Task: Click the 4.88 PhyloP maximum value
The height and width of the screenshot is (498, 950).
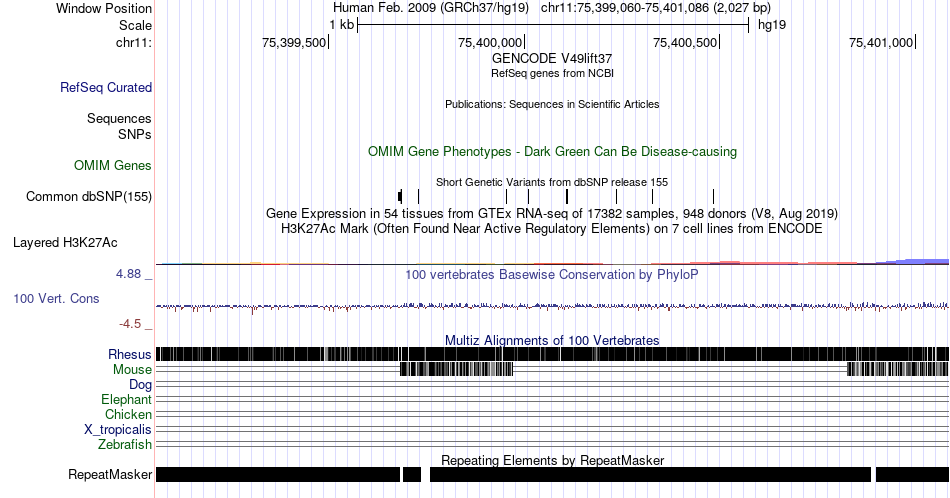Action: 128,274
